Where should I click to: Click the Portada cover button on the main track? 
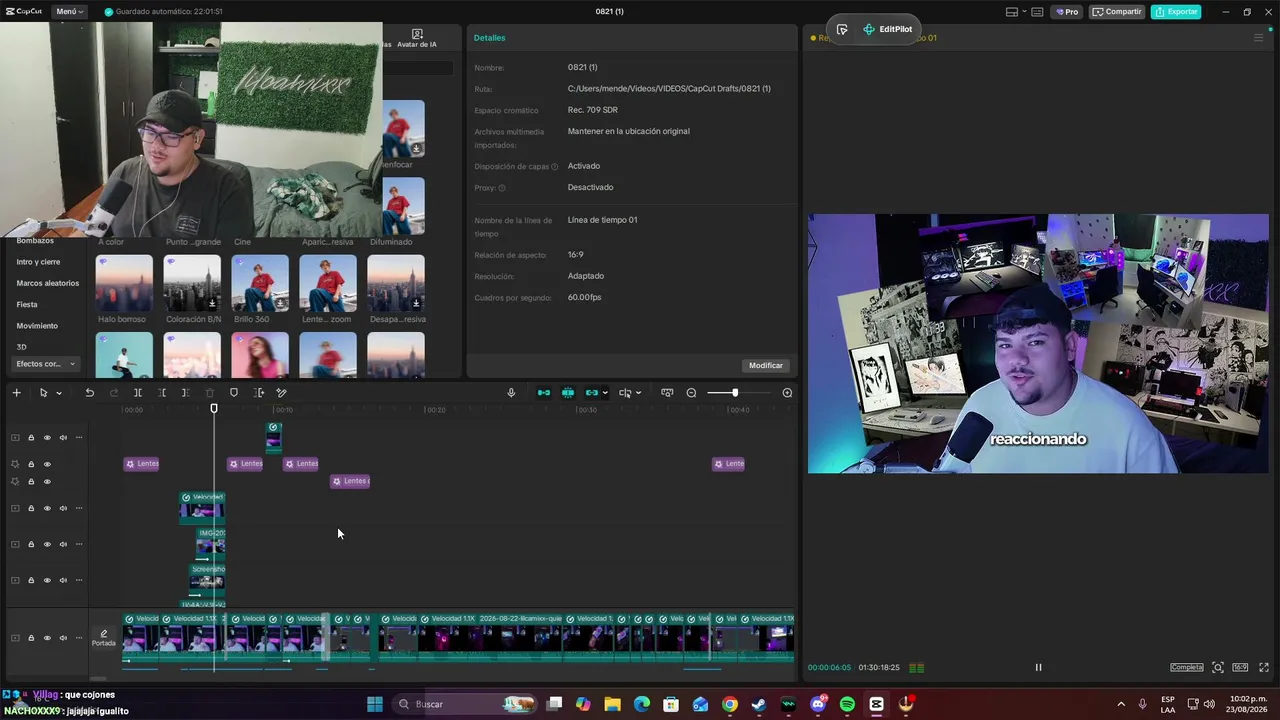[x=104, y=638]
